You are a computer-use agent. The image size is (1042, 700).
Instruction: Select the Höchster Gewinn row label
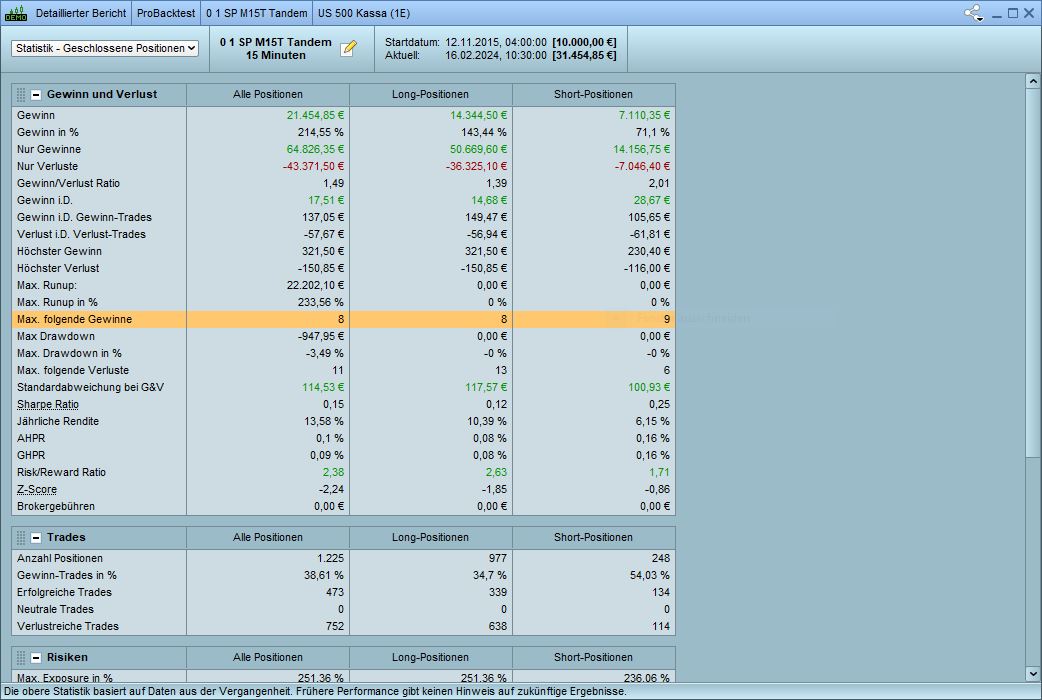pos(59,251)
